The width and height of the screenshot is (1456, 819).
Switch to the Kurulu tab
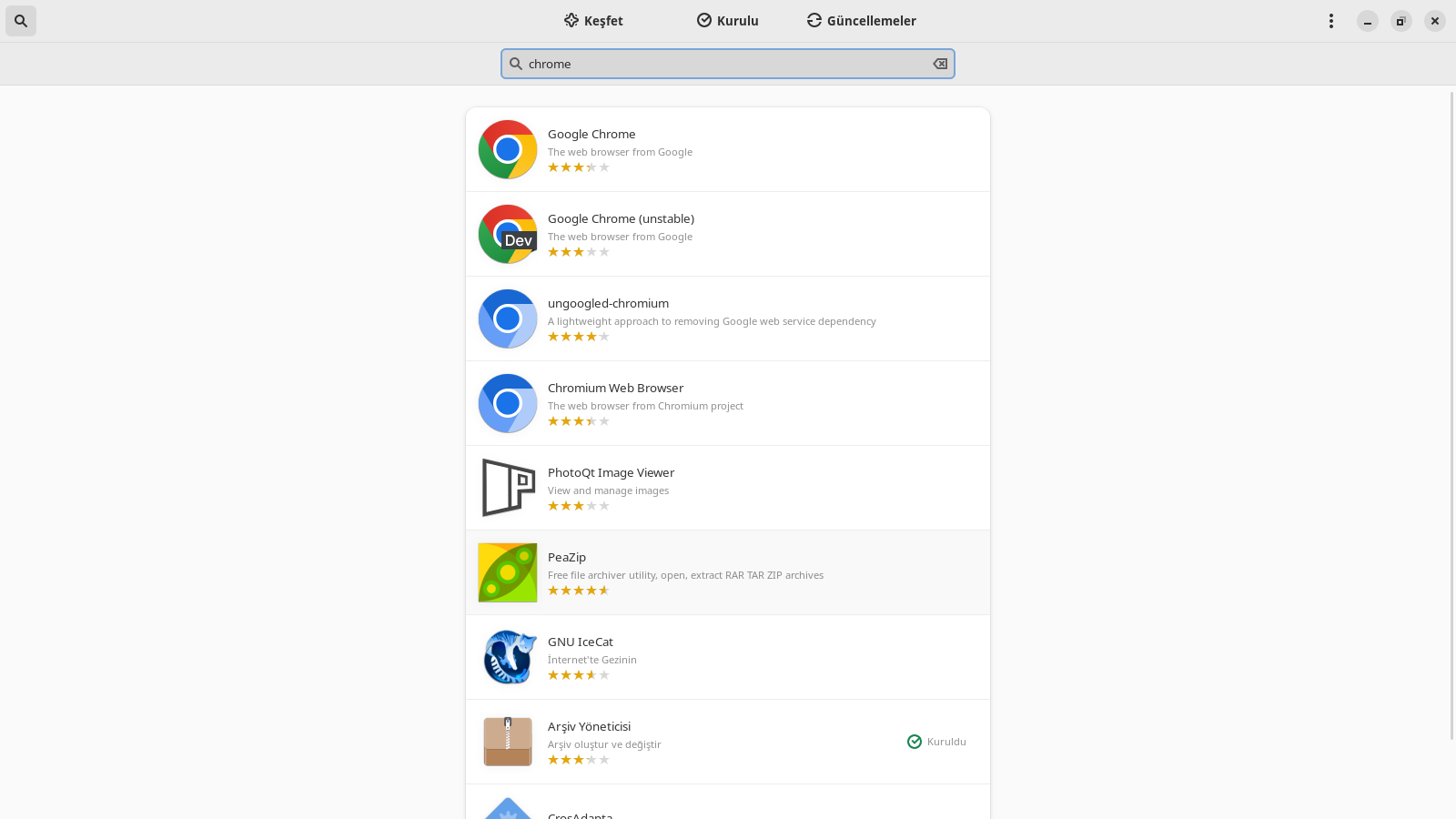tap(728, 21)
